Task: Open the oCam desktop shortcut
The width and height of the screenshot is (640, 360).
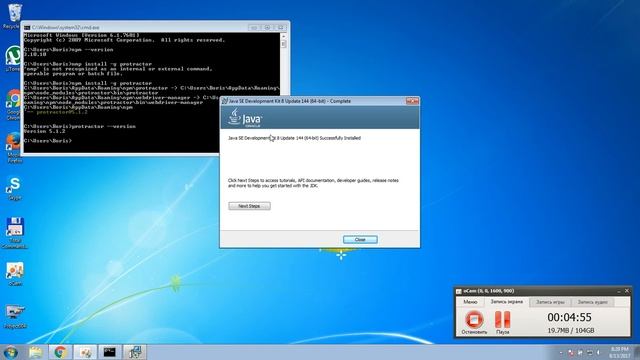Action: [x=15, y=274]
